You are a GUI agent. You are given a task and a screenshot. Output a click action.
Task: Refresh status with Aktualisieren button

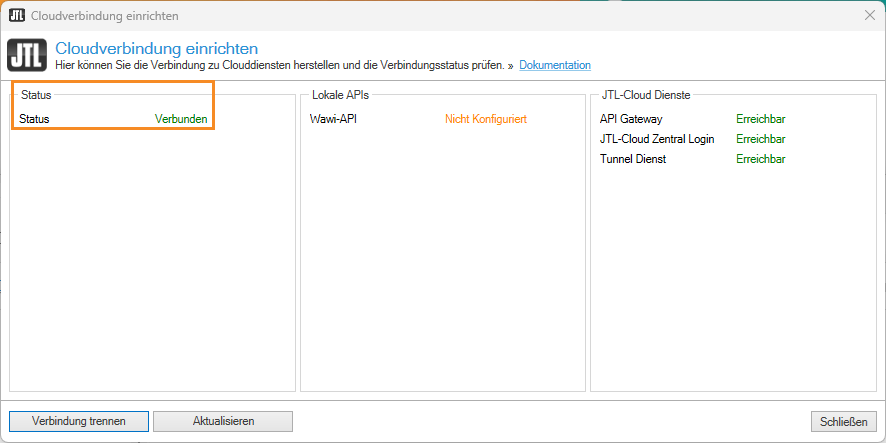pos(223,421)
